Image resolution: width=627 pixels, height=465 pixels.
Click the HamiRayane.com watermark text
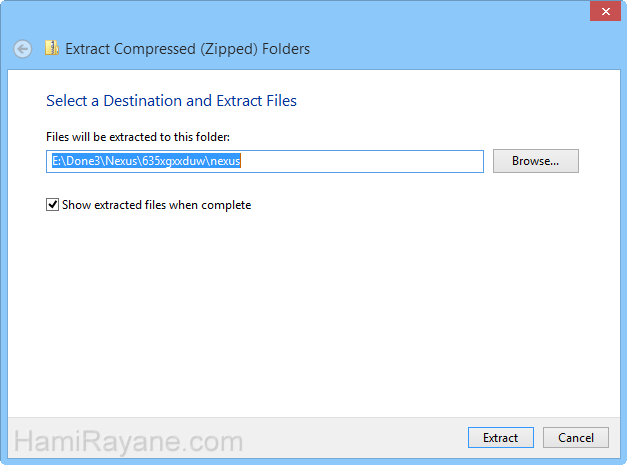pyautogui.click(x=128, y=442)
